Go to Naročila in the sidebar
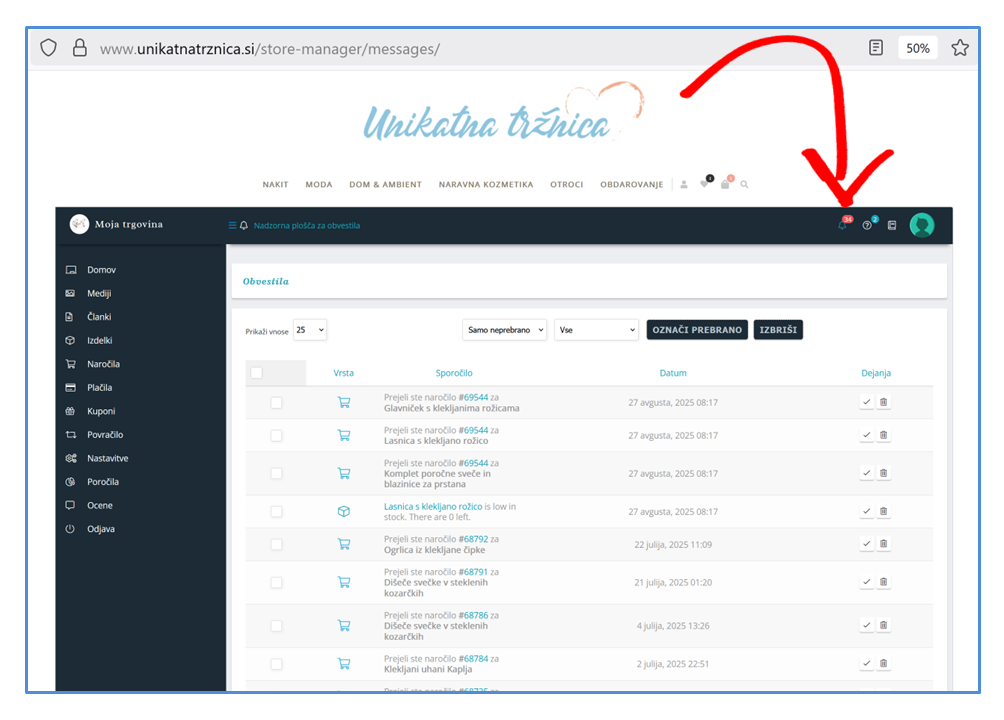 click(x=103, y=364)
